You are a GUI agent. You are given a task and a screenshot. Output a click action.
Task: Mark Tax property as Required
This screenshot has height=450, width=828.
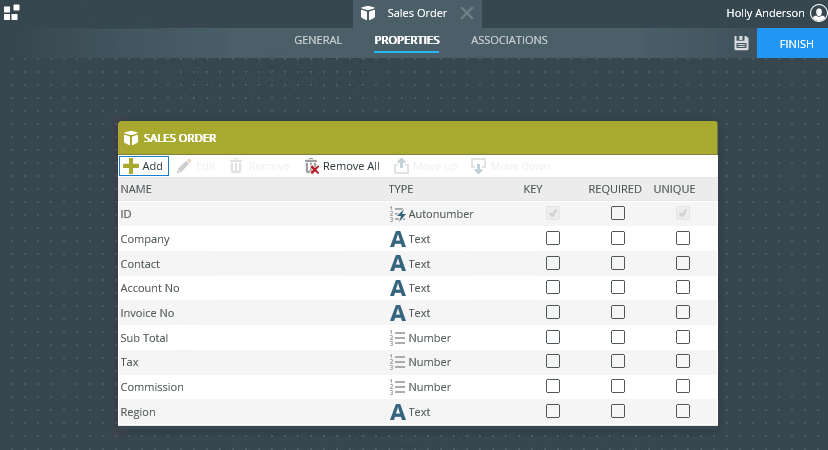[618, 361]
